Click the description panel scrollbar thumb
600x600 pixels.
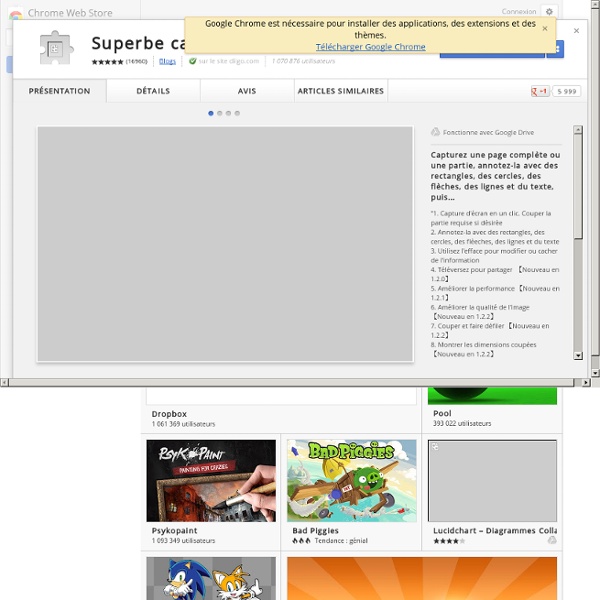click(578, 186)
